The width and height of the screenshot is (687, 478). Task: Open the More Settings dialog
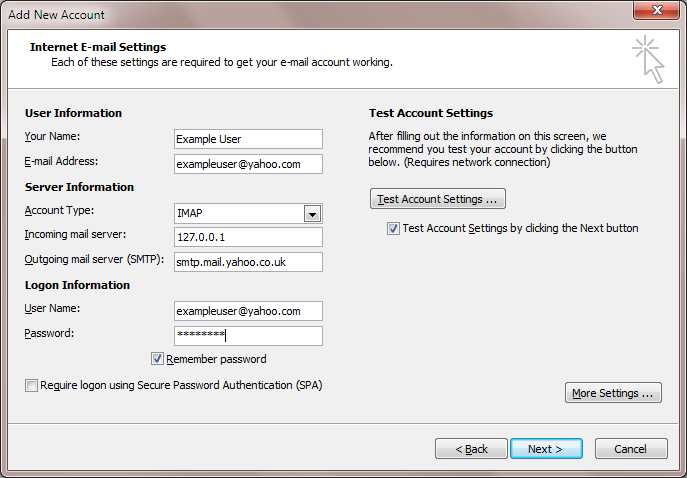613,393
